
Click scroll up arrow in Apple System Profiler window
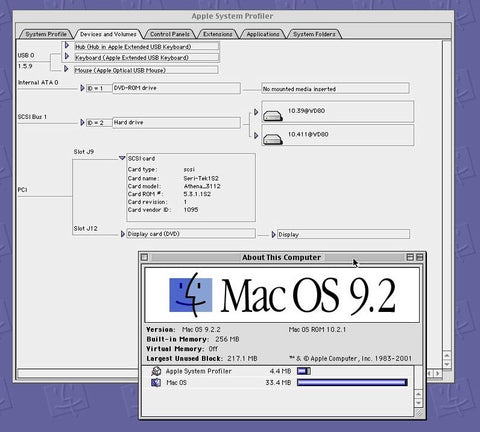pos(447,355)
